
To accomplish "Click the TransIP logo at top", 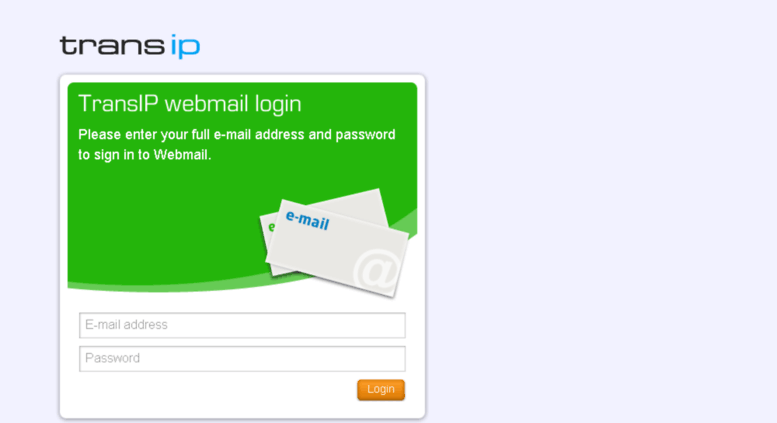I will 130,46.
